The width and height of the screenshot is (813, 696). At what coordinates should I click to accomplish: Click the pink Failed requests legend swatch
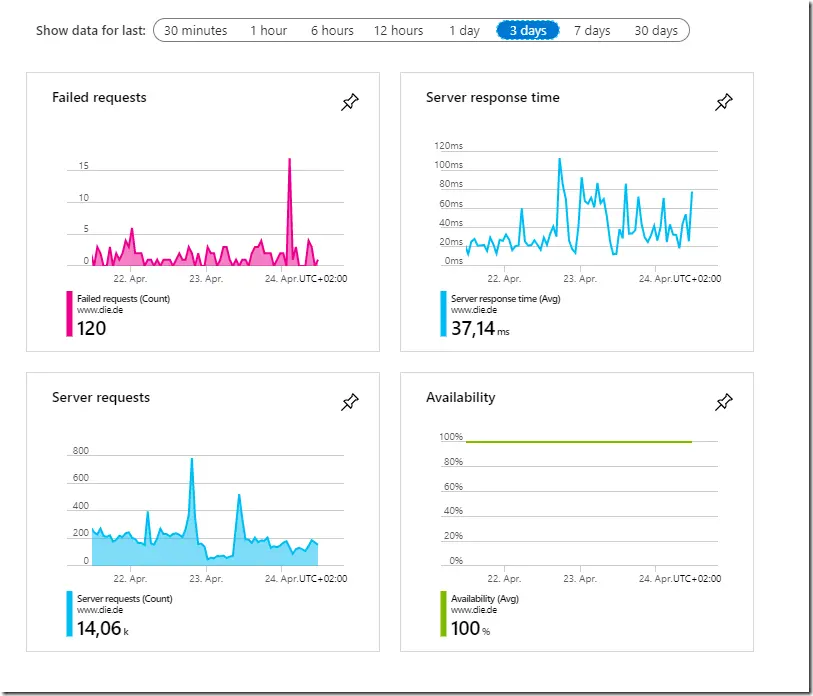(69, 314)
